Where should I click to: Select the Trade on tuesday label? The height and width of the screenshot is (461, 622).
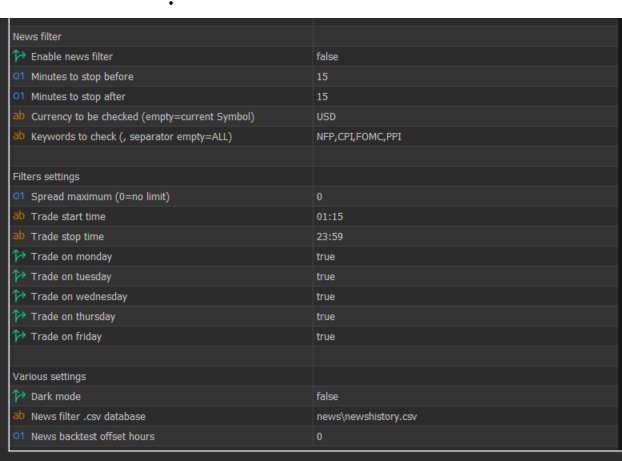click(x=71, y=277)
